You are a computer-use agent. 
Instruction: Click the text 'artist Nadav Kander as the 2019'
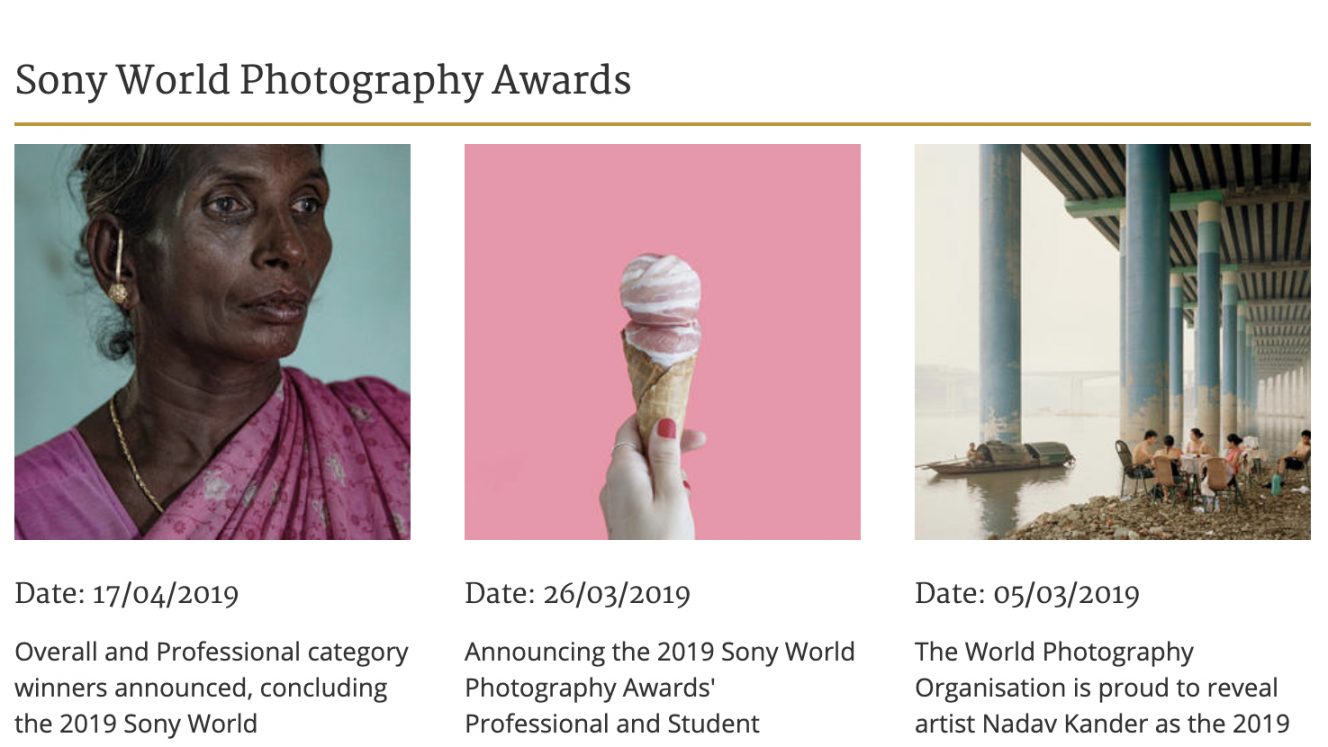1102,724
